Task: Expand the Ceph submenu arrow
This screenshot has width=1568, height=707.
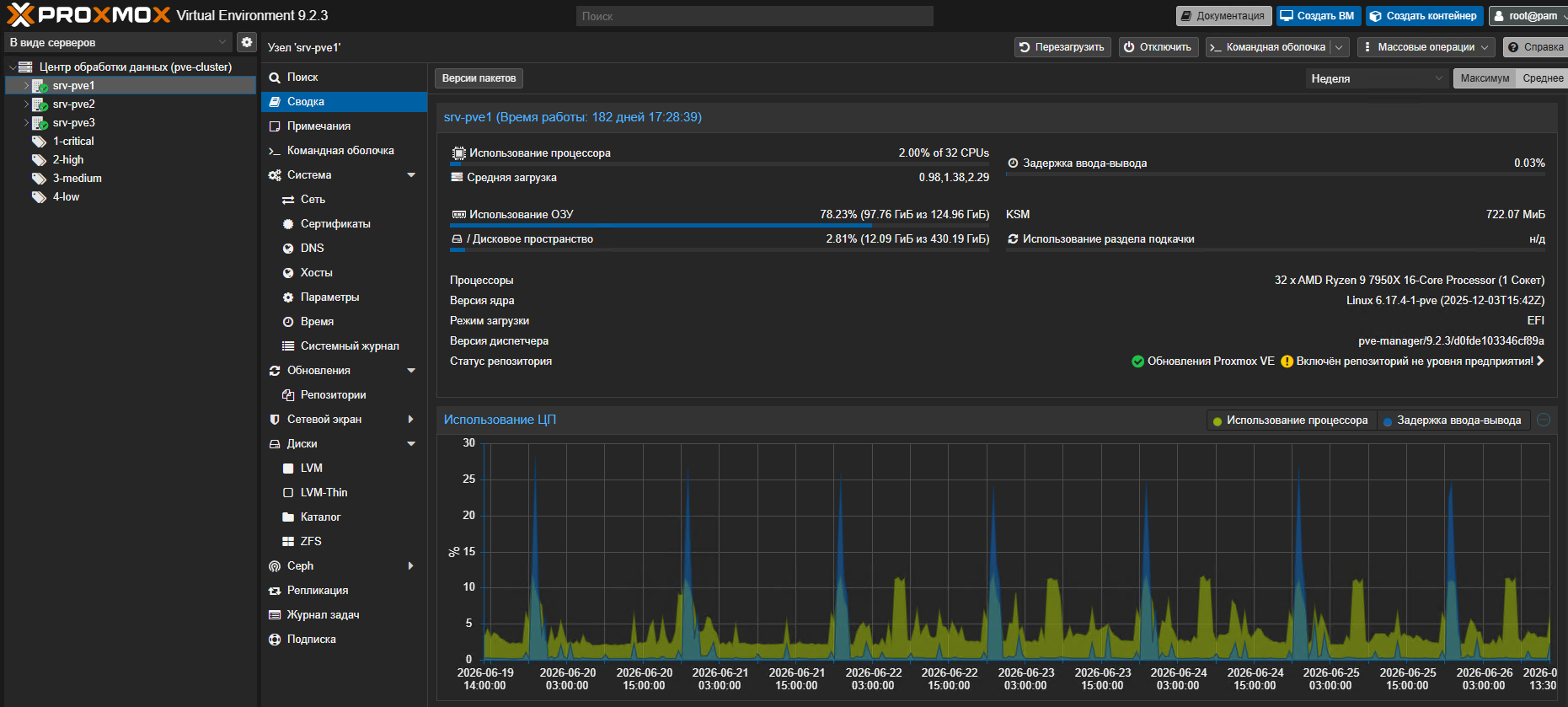Action: [x=411, y=566]
